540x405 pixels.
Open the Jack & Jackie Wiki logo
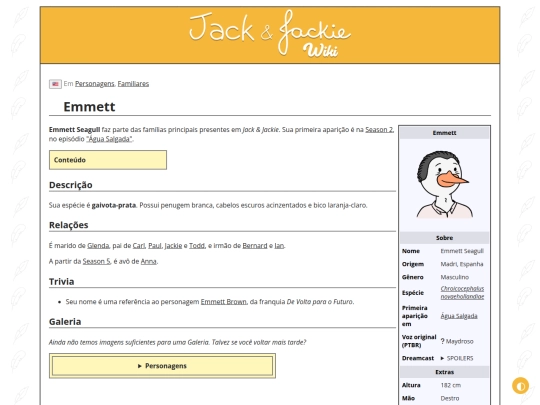[x=270, y=34]
